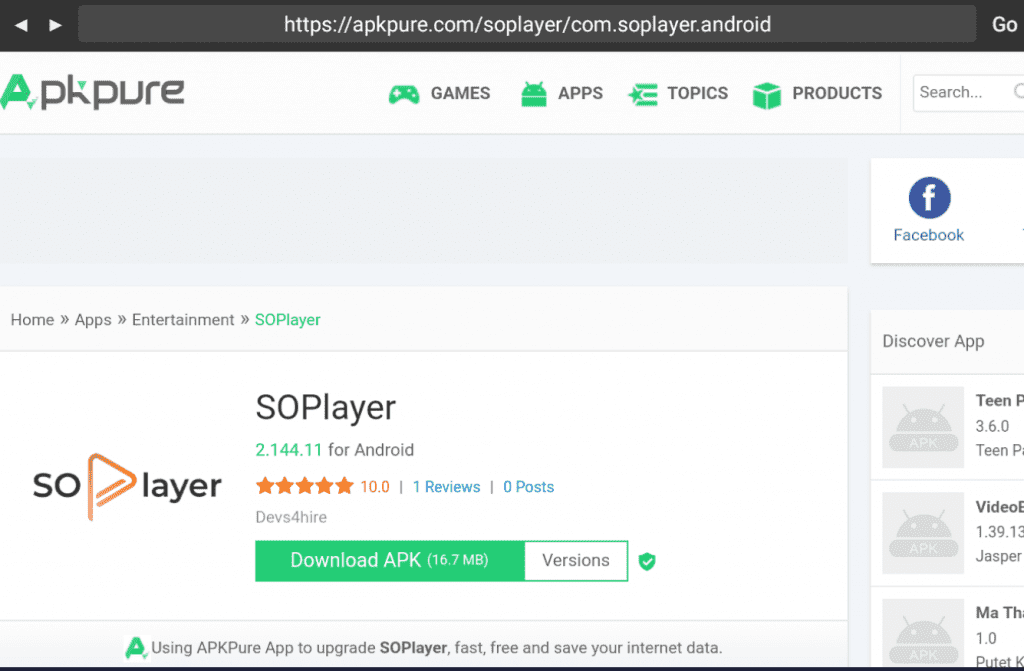Image resolution: width=1024 pixels, height=671 pixels.
Task: Open the Ma Th app listing title
Action: tap(999, 613)
